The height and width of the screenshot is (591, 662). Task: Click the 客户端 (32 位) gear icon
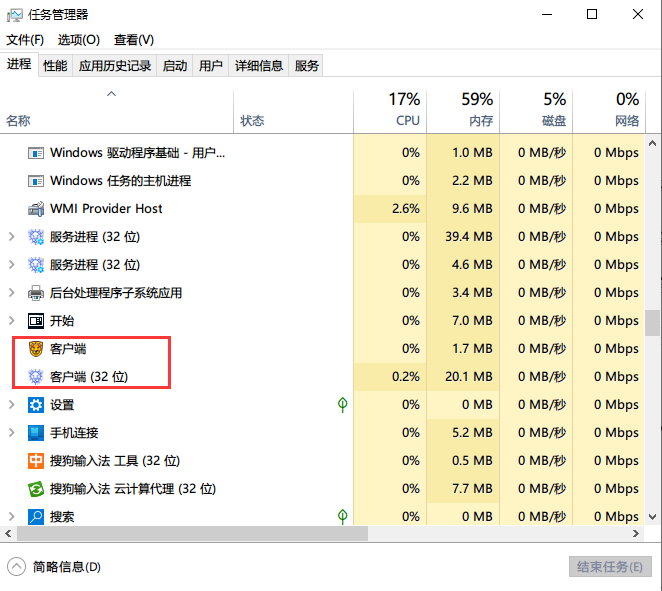click(36, 377)
